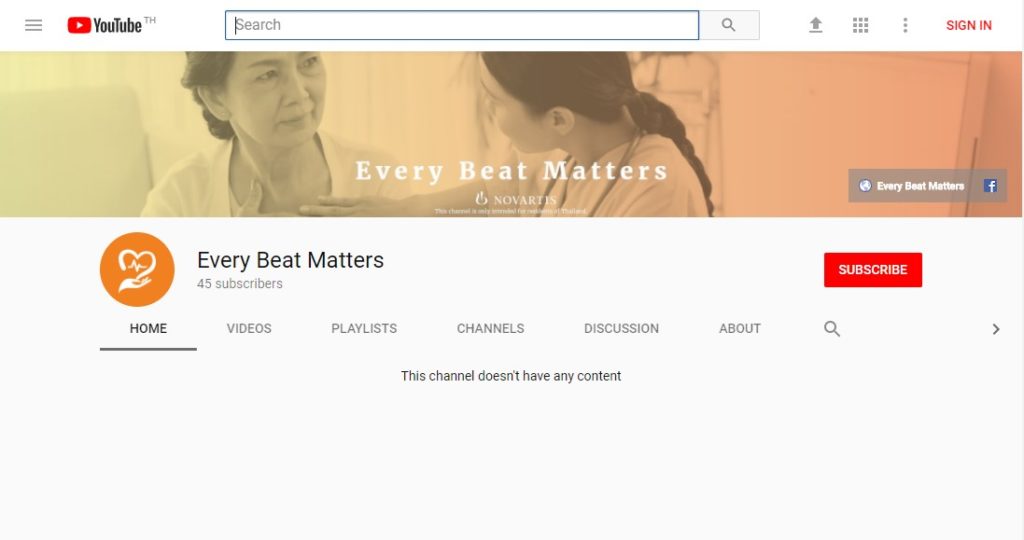Switch to the PLAYLISTS tab
Viewport: 1024px width, 540px height.
click(364, 328)
